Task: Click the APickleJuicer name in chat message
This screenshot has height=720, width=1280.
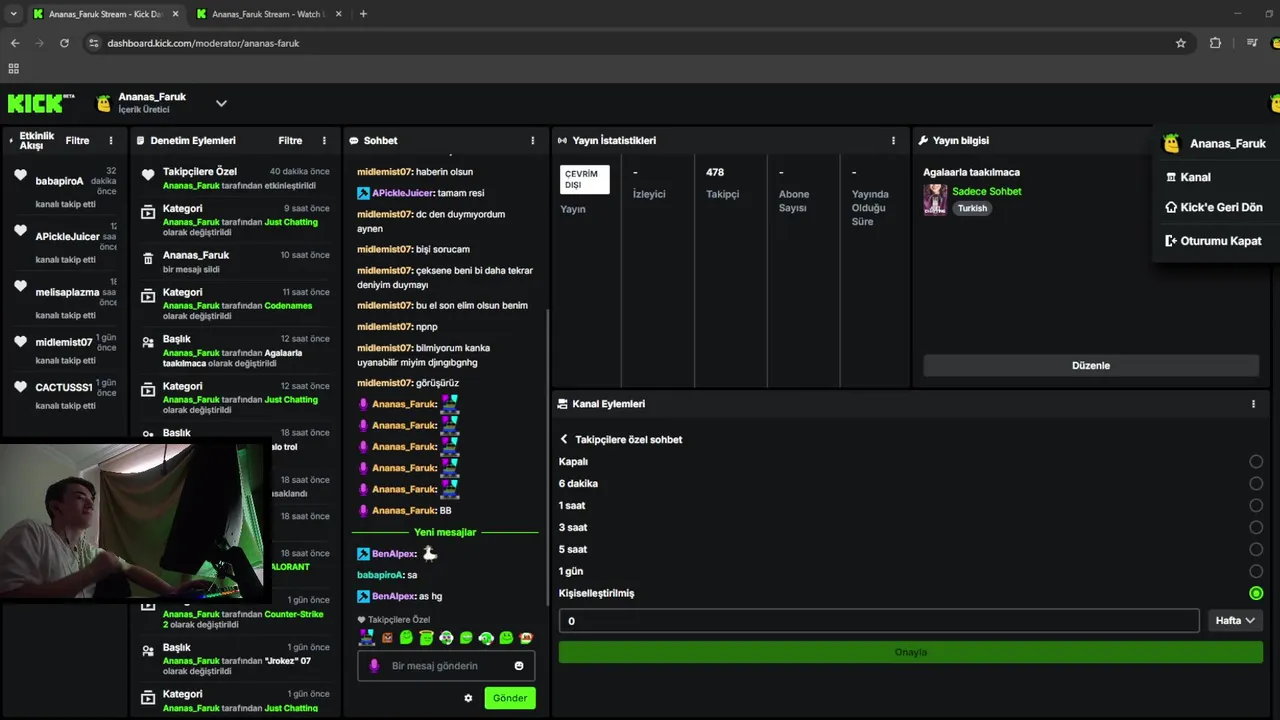Action: click(404, 193)
